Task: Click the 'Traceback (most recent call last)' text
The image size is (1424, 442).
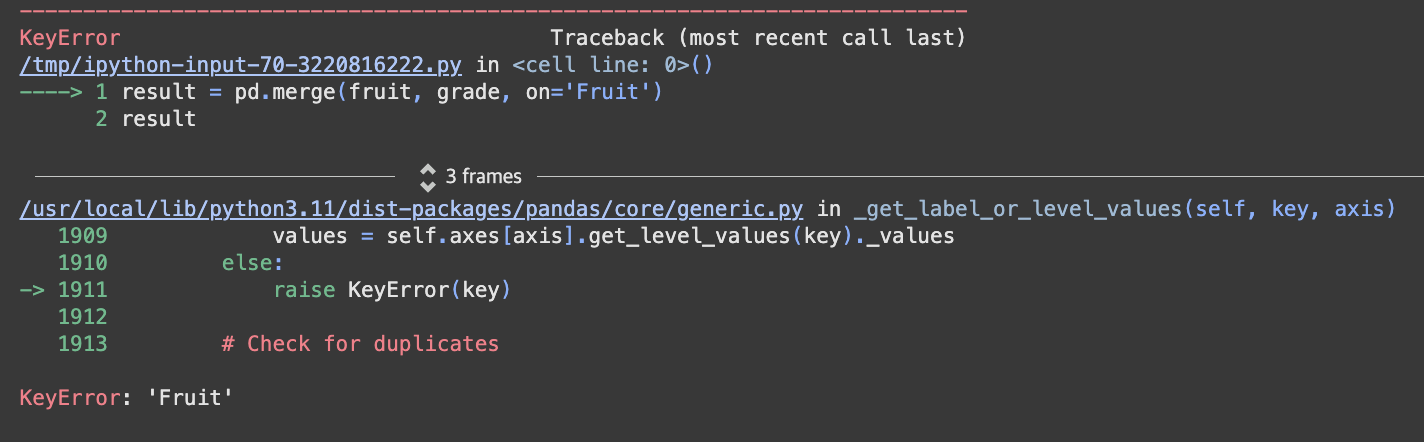Action: point(758,38)
